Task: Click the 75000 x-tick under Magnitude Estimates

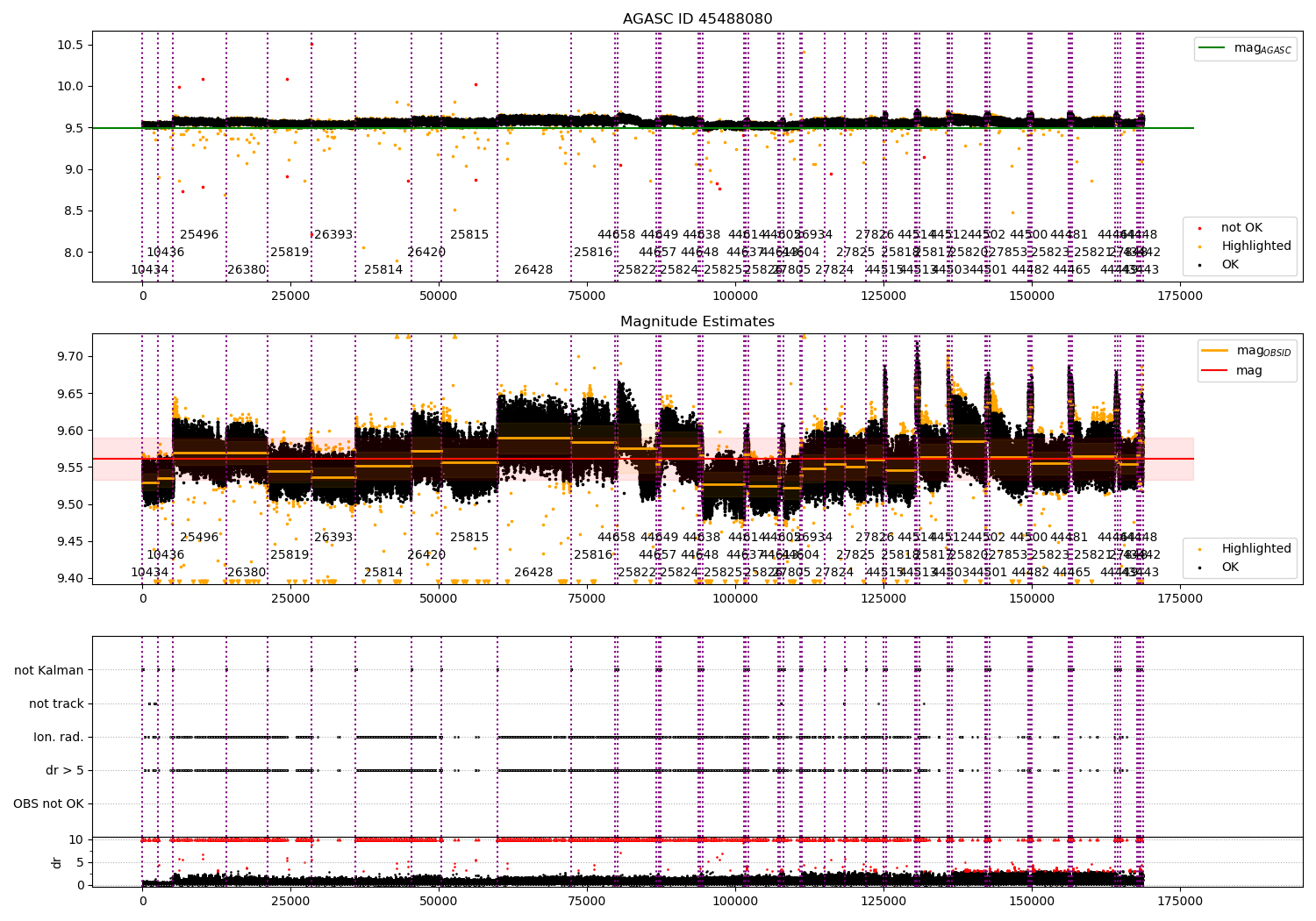Action: point(587,599)
